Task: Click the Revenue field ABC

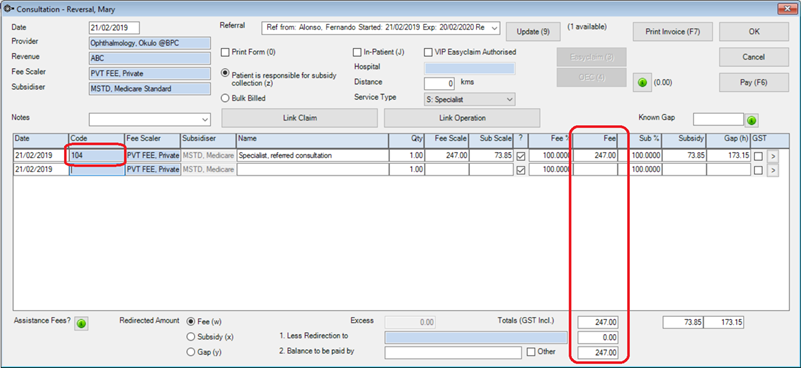Action: [x=150, y=58]
